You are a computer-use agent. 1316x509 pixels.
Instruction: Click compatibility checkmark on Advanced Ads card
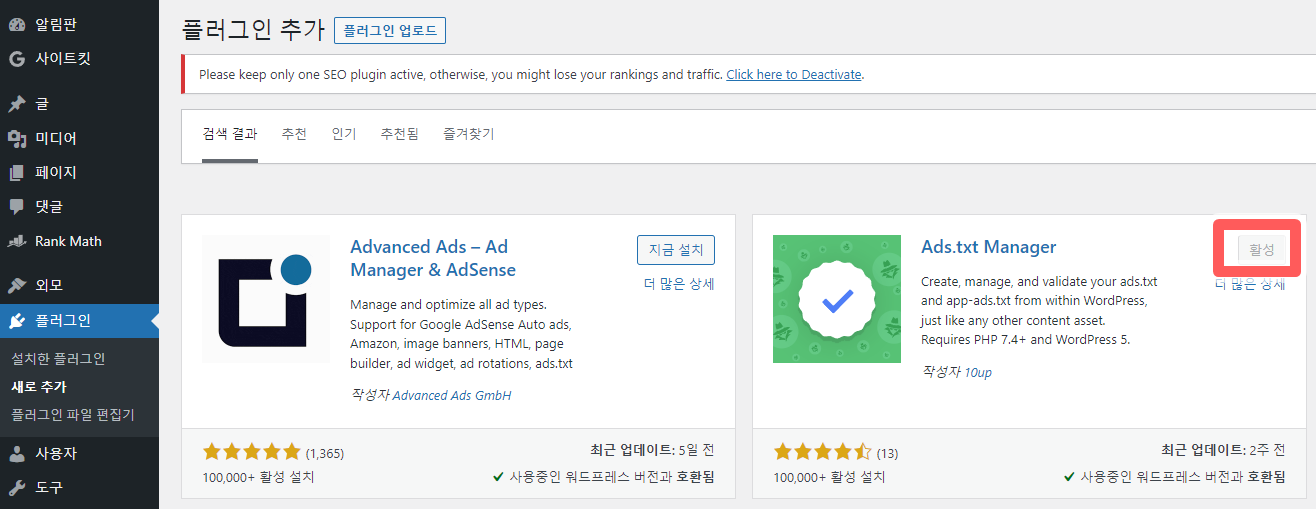coord(498,477)
